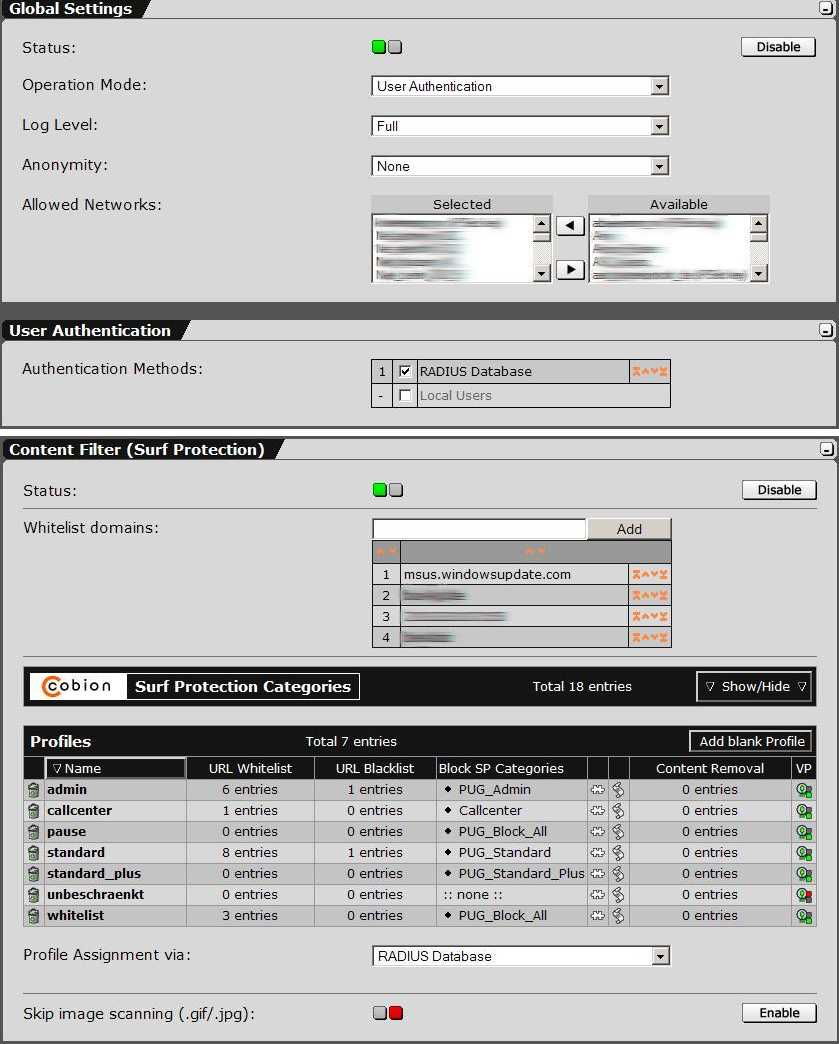The width and height of the screenshot is (839, 1044).
Task: Click the puzzle-piece icon in the callcenter row
Action: point(598,811)
